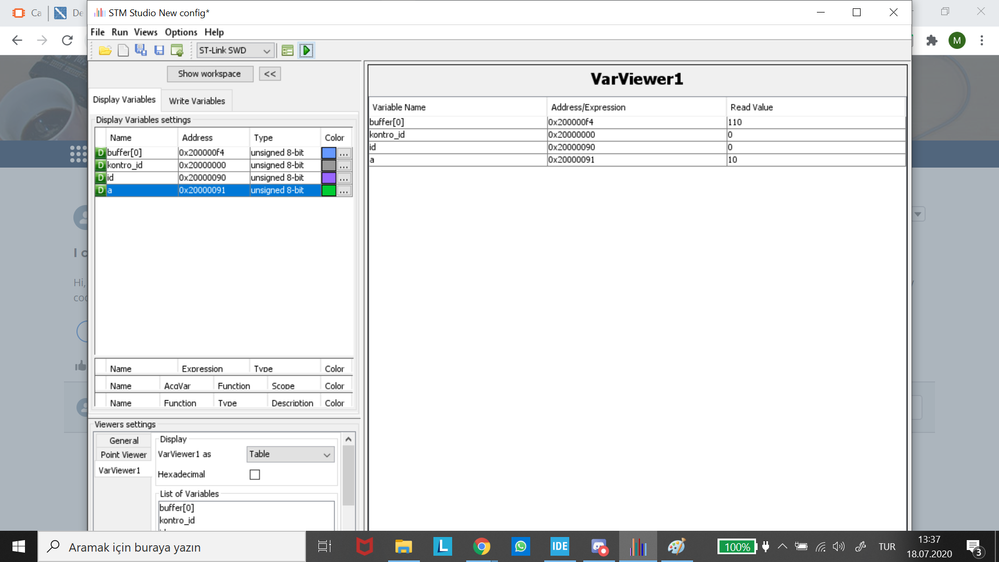The image size is (999, 562).
Task: Open the Views menu
Action: (x=145, y=32)
